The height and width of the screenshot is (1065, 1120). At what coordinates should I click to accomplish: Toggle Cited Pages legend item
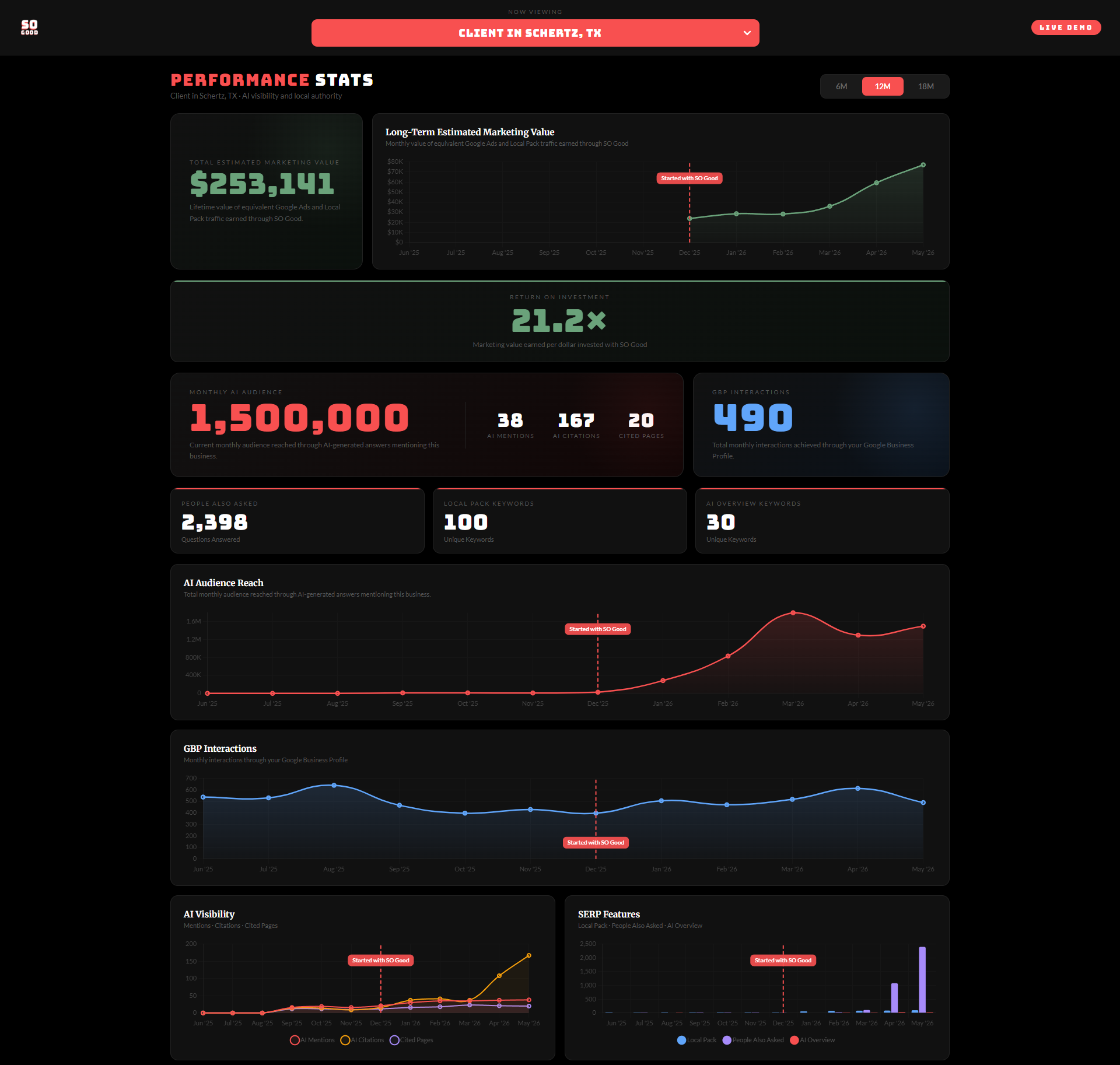(411, 1040)
